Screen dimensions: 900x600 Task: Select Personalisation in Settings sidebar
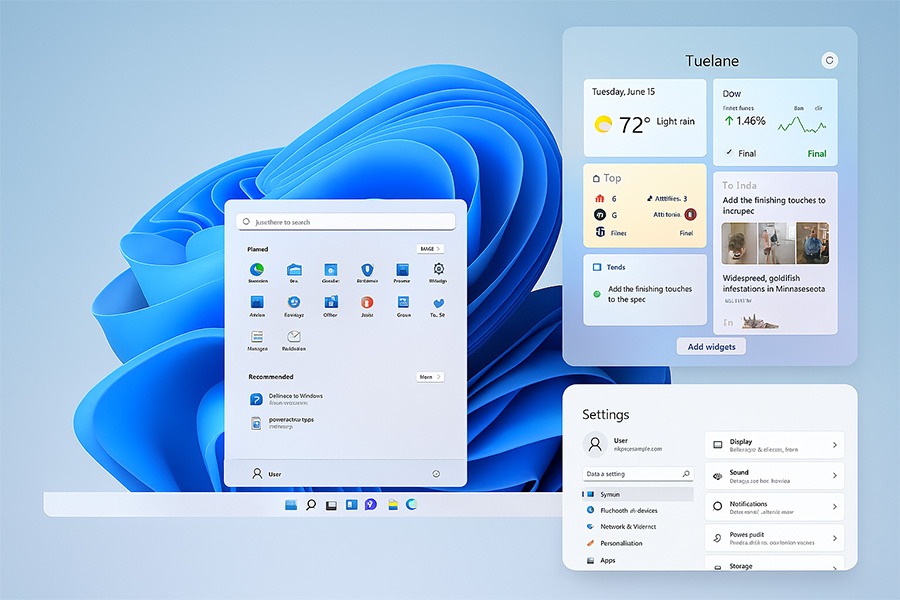click(621, 543)
